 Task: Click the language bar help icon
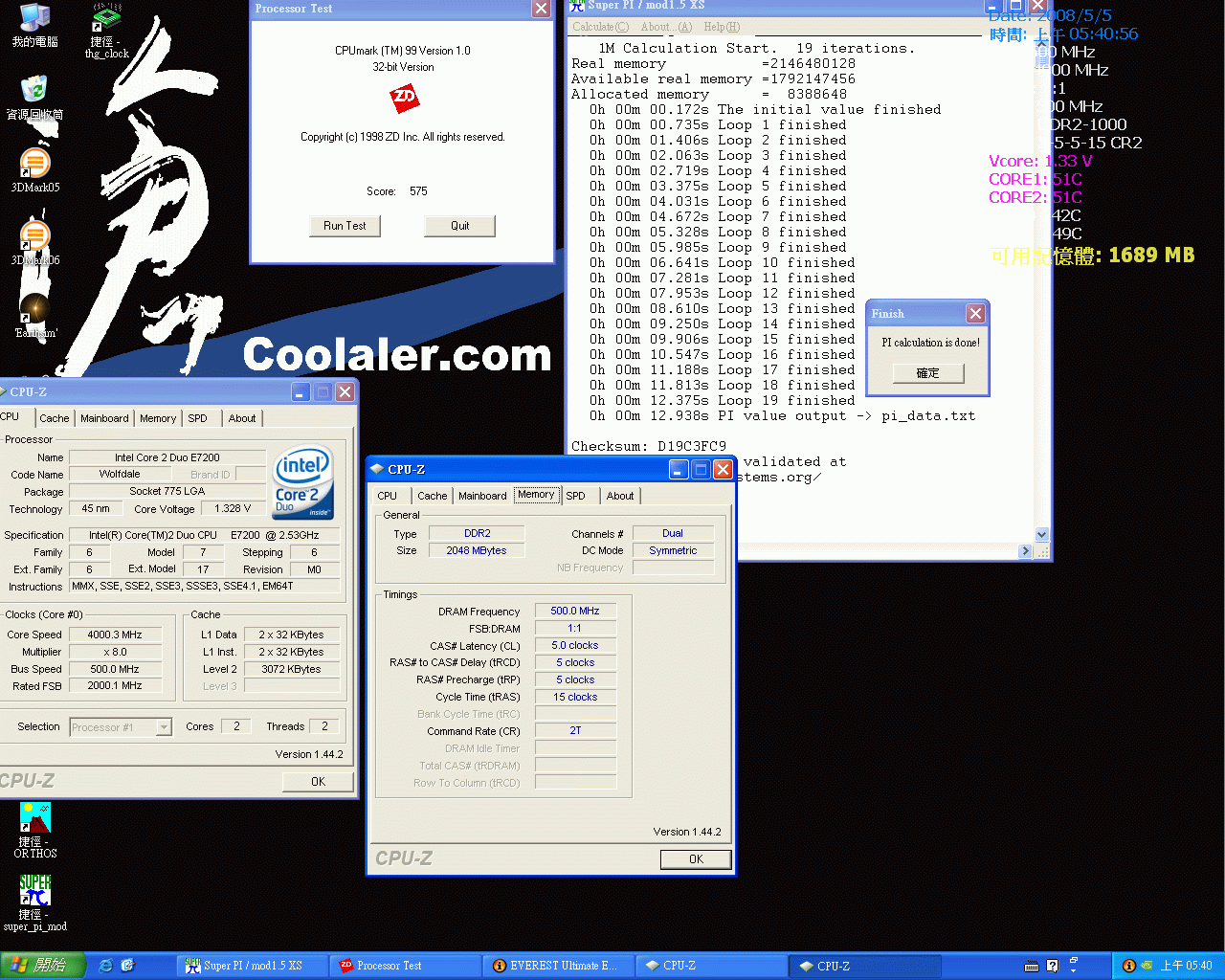click(x=1053, y=966)
